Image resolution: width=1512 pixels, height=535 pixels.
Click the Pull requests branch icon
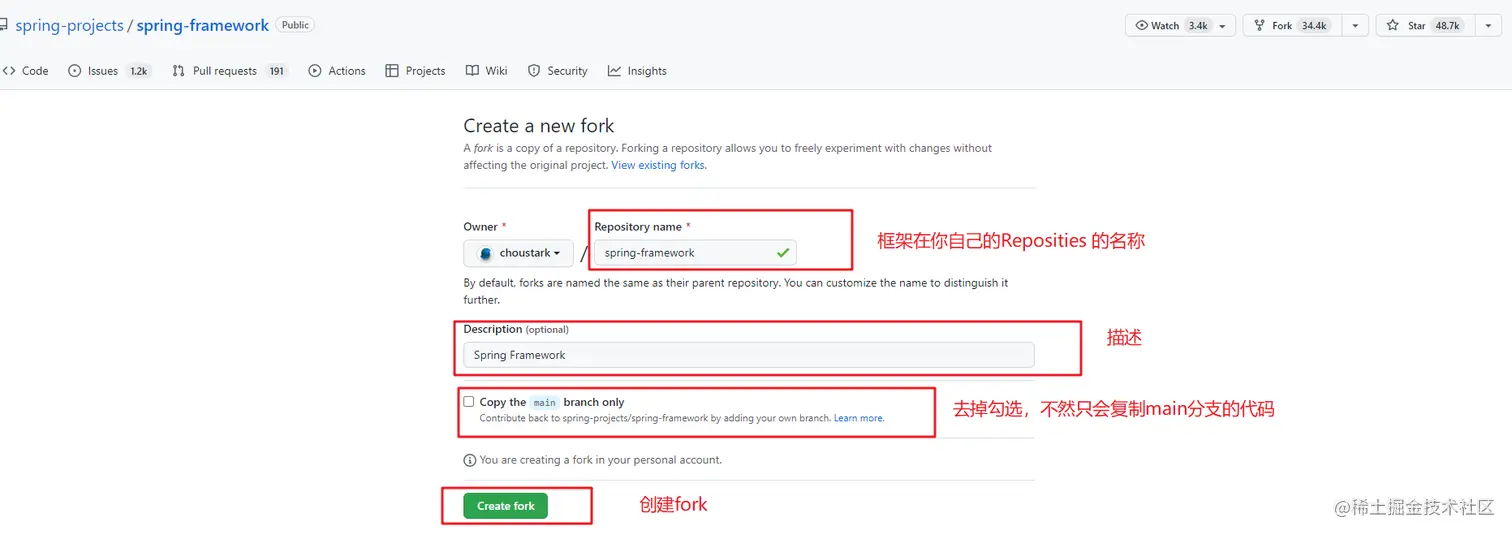pos(178,71)
